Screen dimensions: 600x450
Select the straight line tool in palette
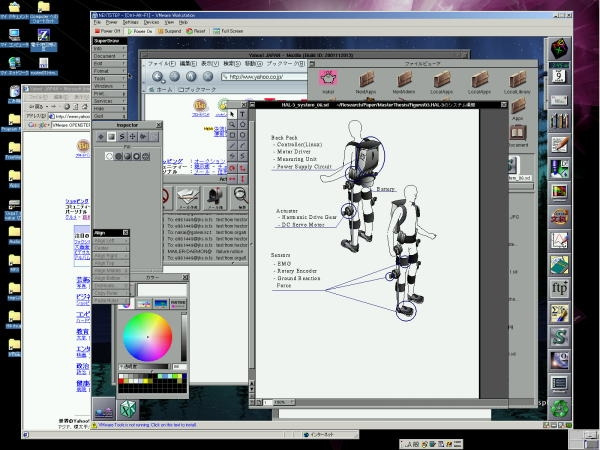(x=232, y=146)
